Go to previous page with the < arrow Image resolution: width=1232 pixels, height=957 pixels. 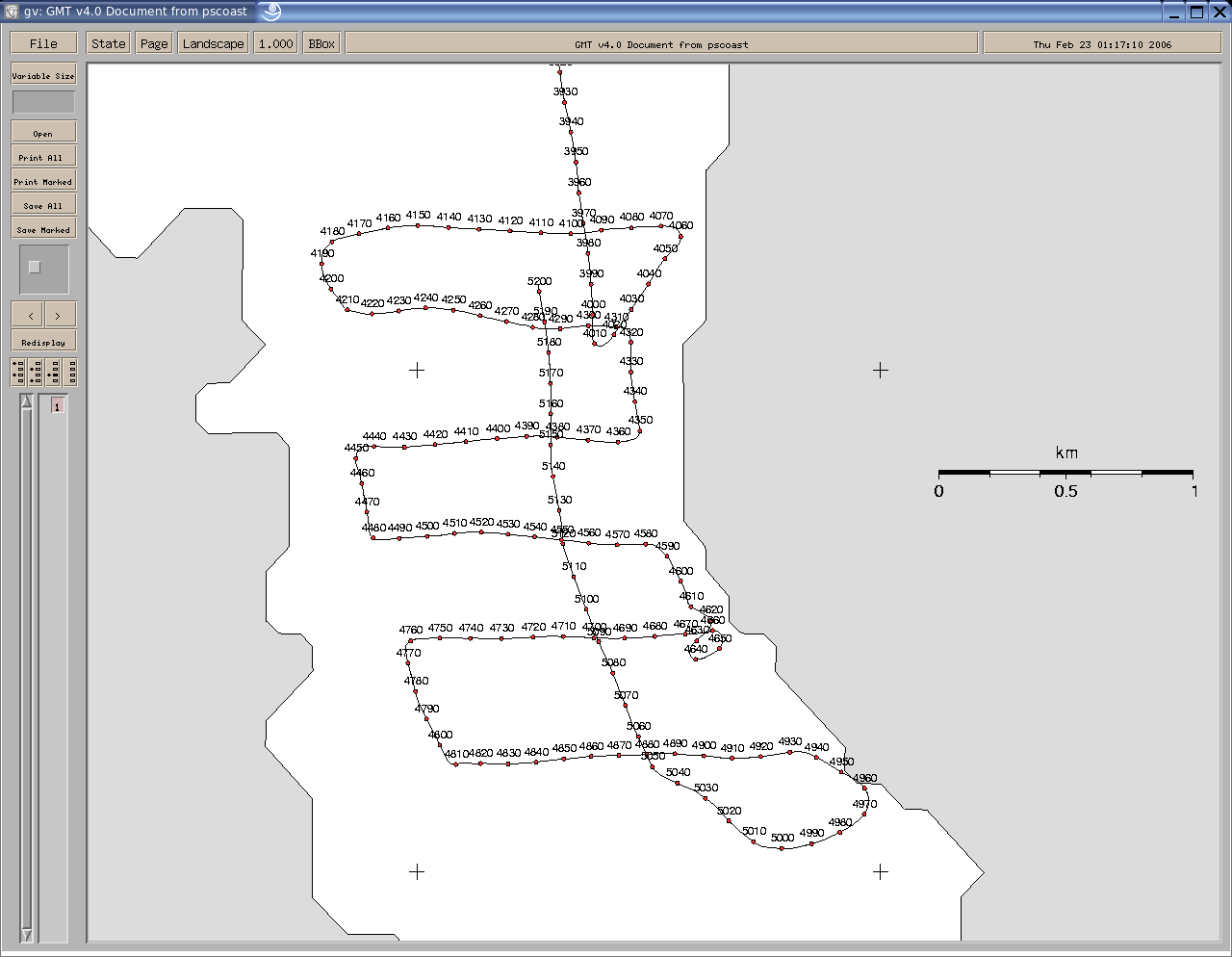tap(31, 316)
